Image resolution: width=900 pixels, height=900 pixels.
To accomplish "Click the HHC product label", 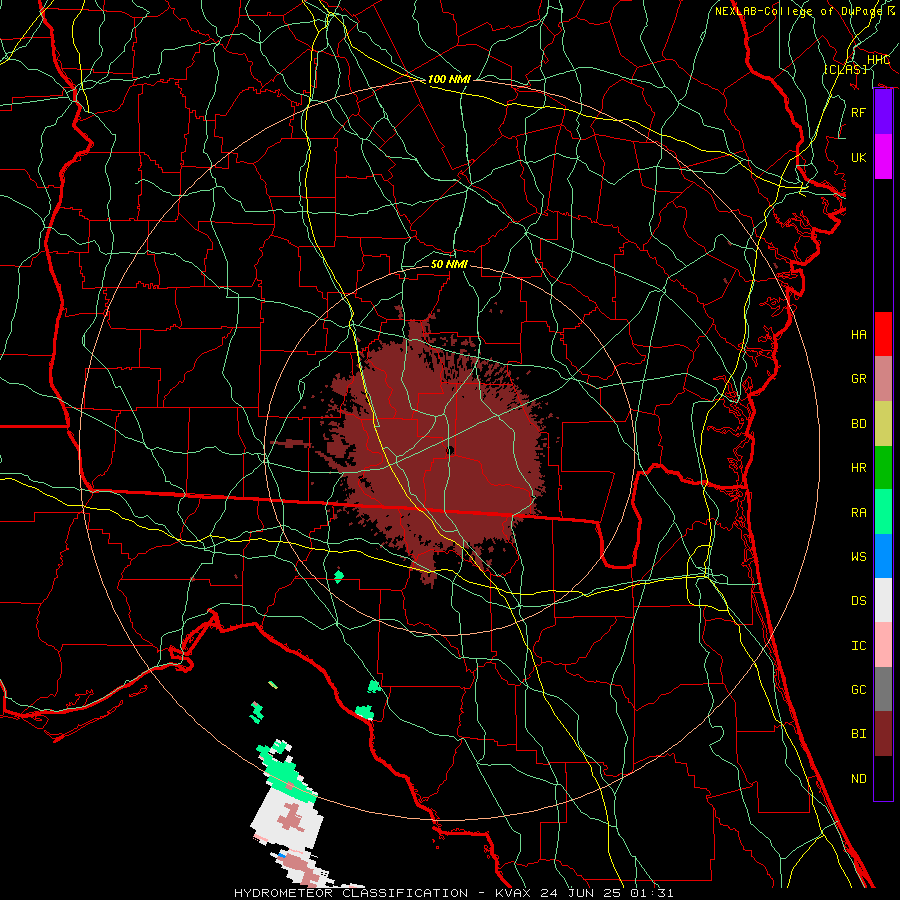I will (878, 60).
